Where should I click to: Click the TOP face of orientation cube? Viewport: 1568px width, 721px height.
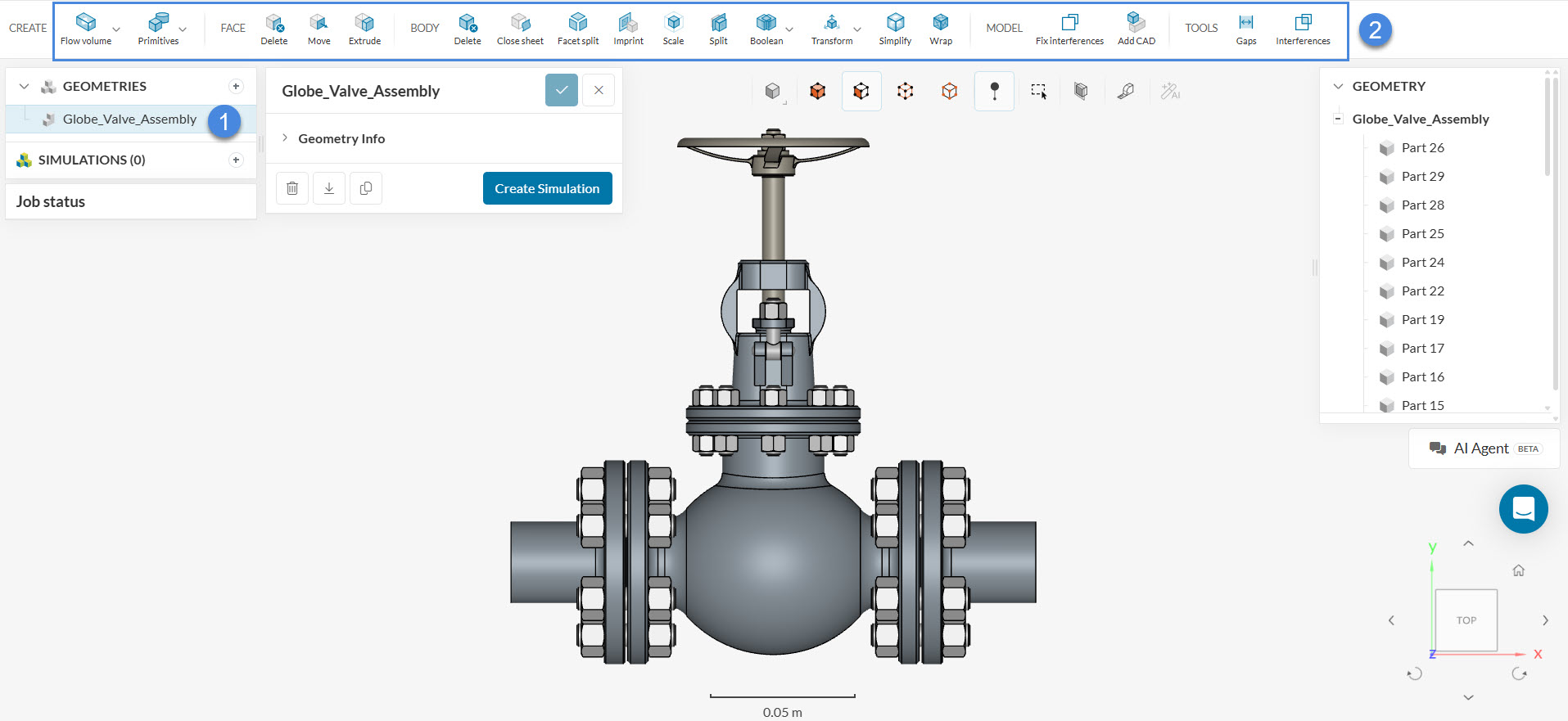click(x=1466, y=620)
